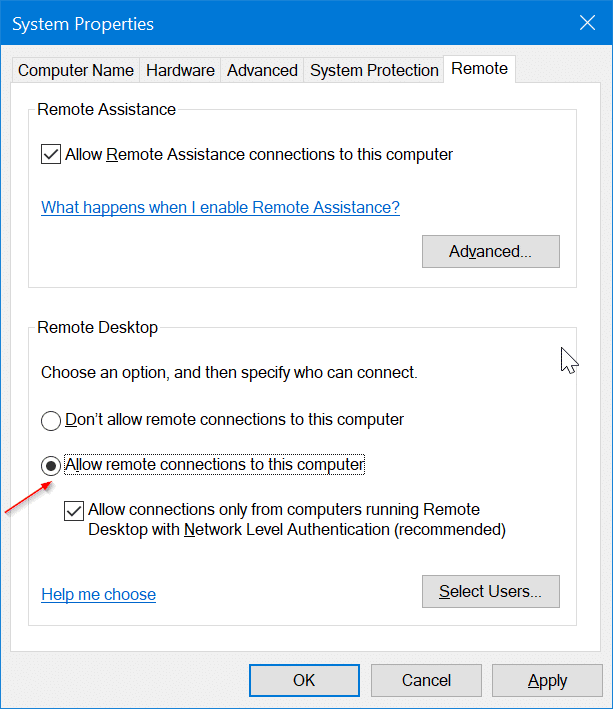Open the Help me choose link
Image resolution: width=613 pixels, height=709 pixels.
coord(98,594)
